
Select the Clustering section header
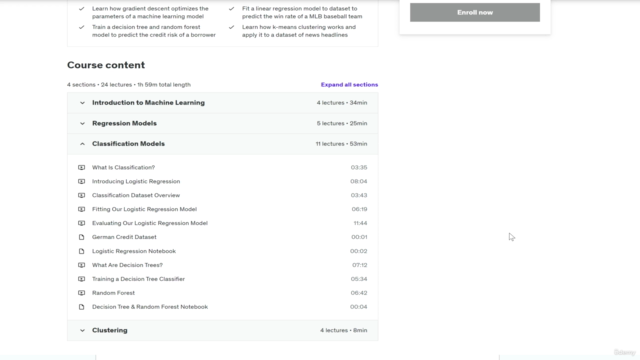[222, 330]
